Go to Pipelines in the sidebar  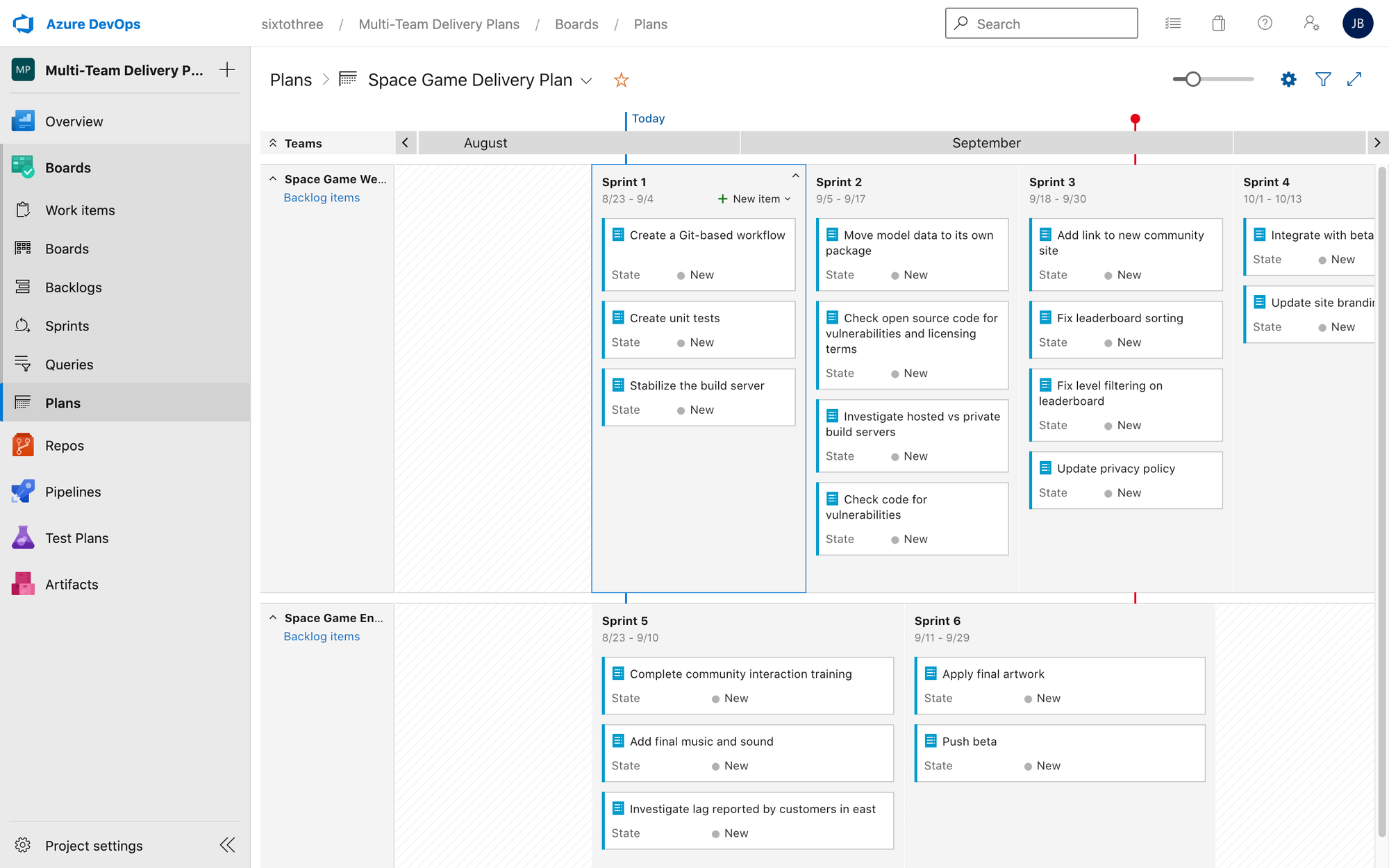pos(73,492)
